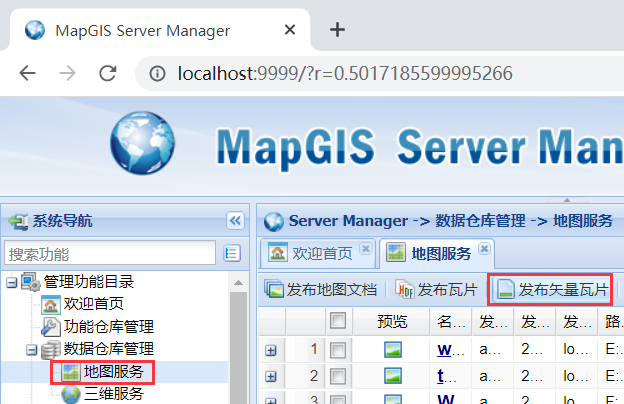
Task: Click the globe icon in breadcrumb bar
Action: (274, 221)
